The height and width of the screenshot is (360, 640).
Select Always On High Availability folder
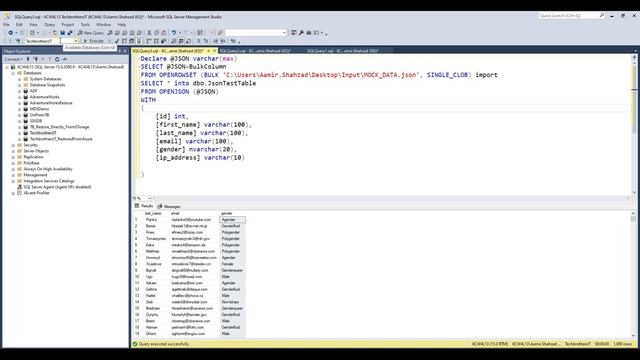[48, 169]
